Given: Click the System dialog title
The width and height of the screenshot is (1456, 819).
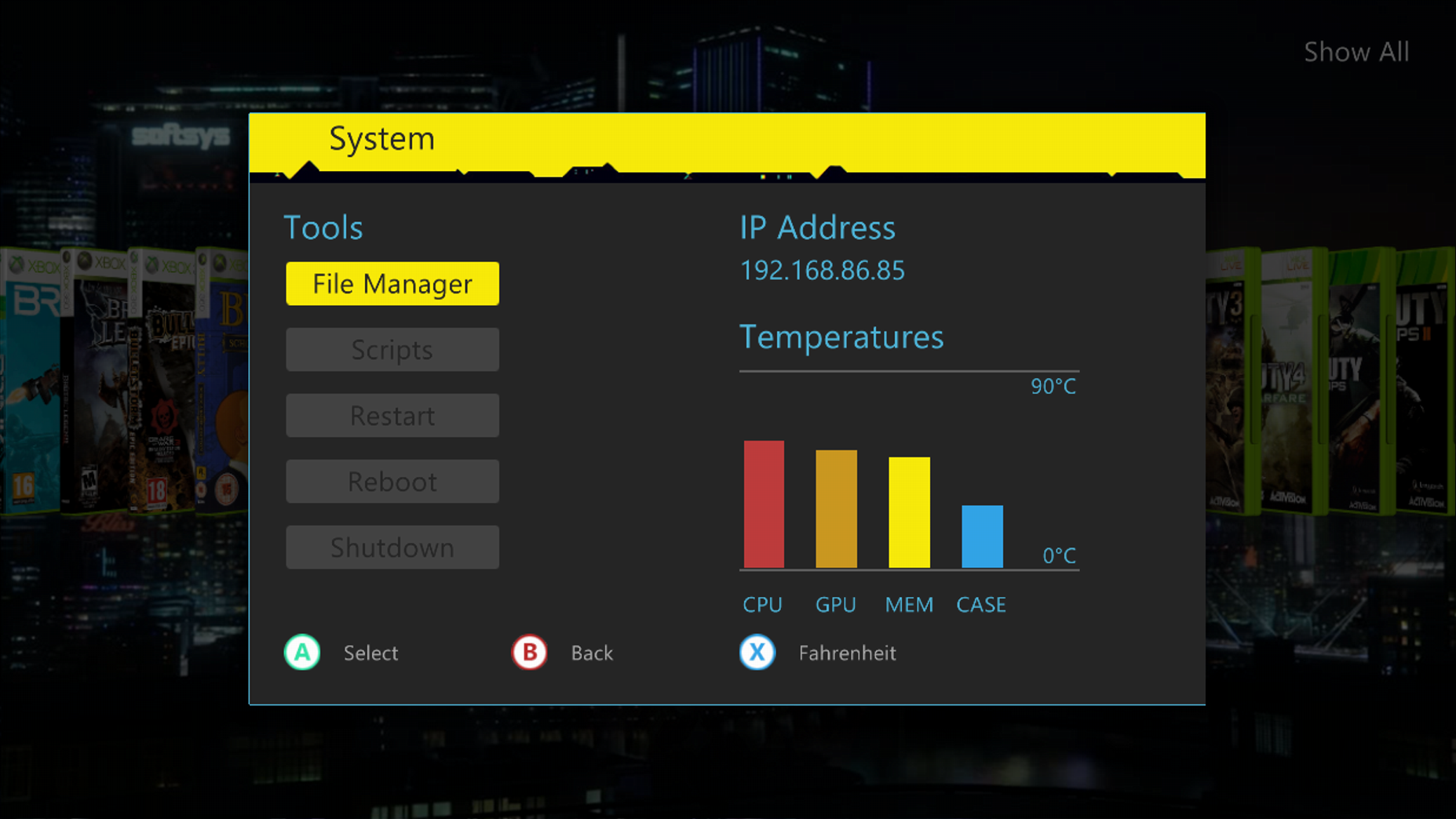Looking at the screenshot, I should [x=382, y=139].
